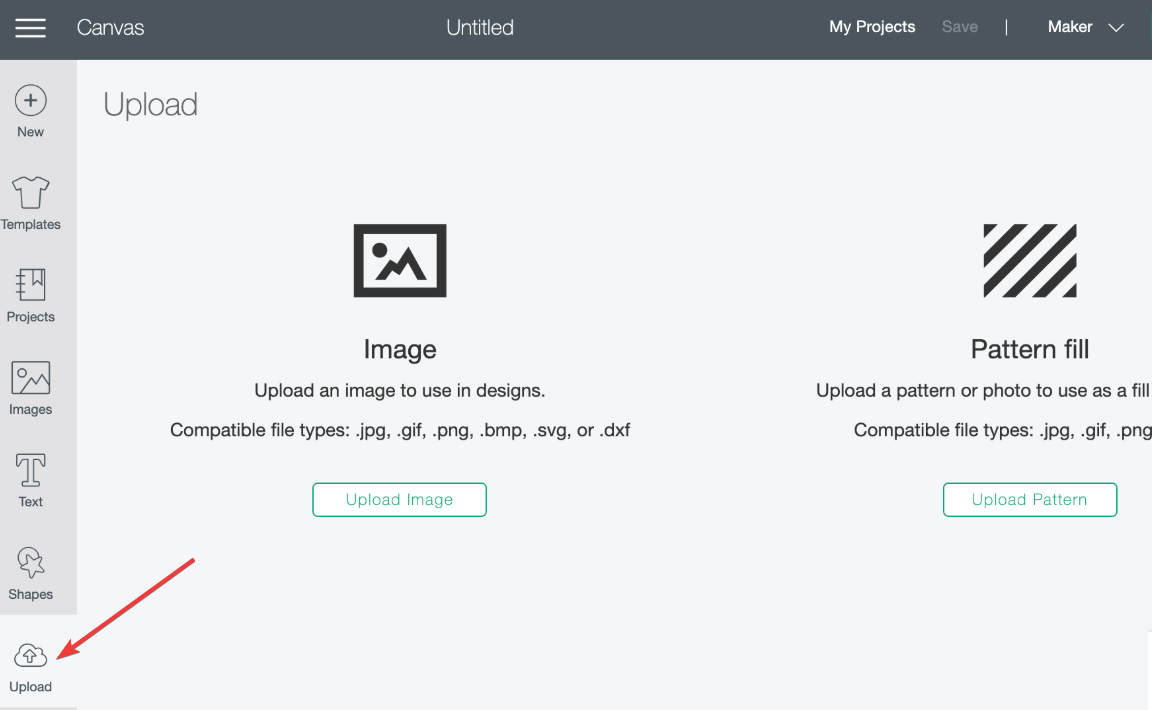The image size is (1152, 710).
Task: Click the chevron beside Maker
Action: [x=1117, y=28]
